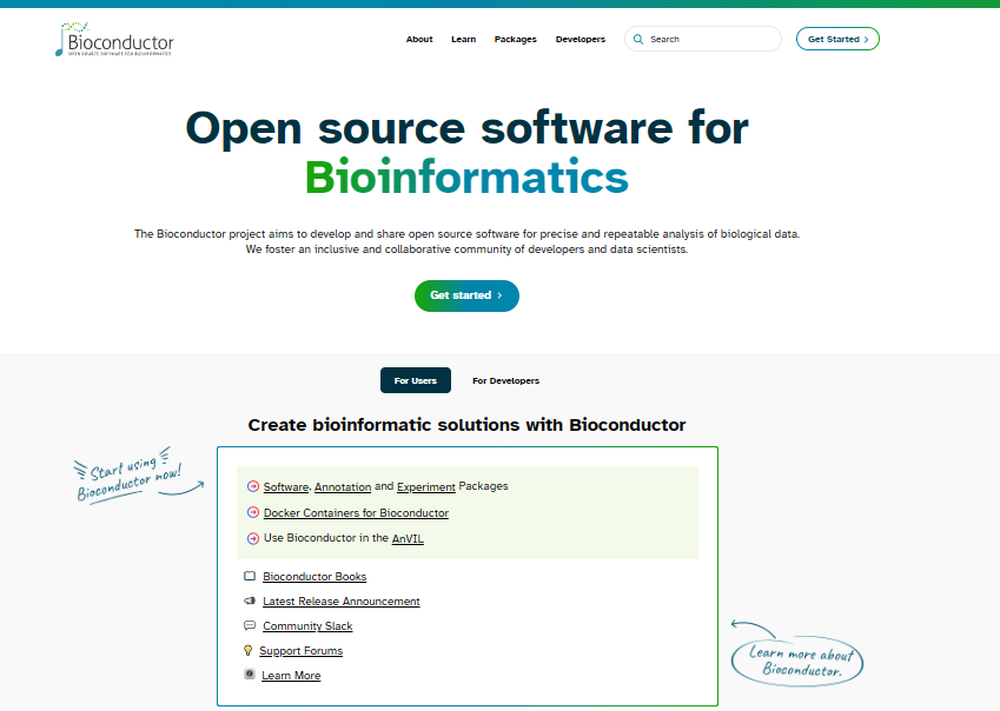
Task: Open the Software packages link
Action: pyautogui.click(x=286, y=487)
